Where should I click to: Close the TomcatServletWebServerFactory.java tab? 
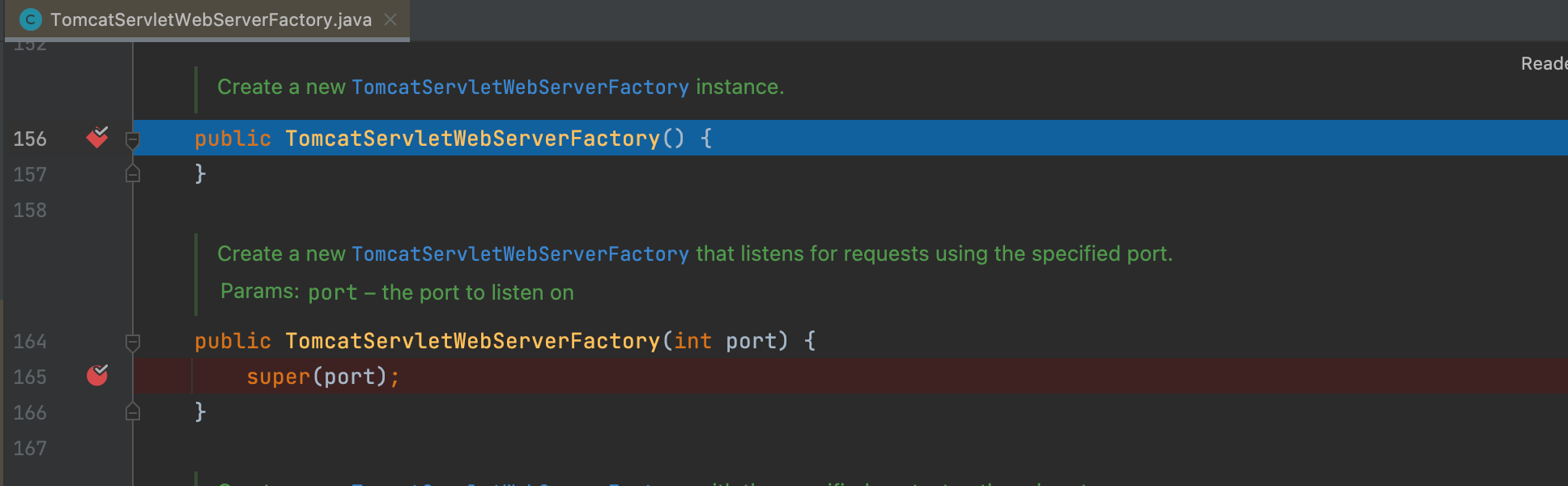[x=390, y=19]
